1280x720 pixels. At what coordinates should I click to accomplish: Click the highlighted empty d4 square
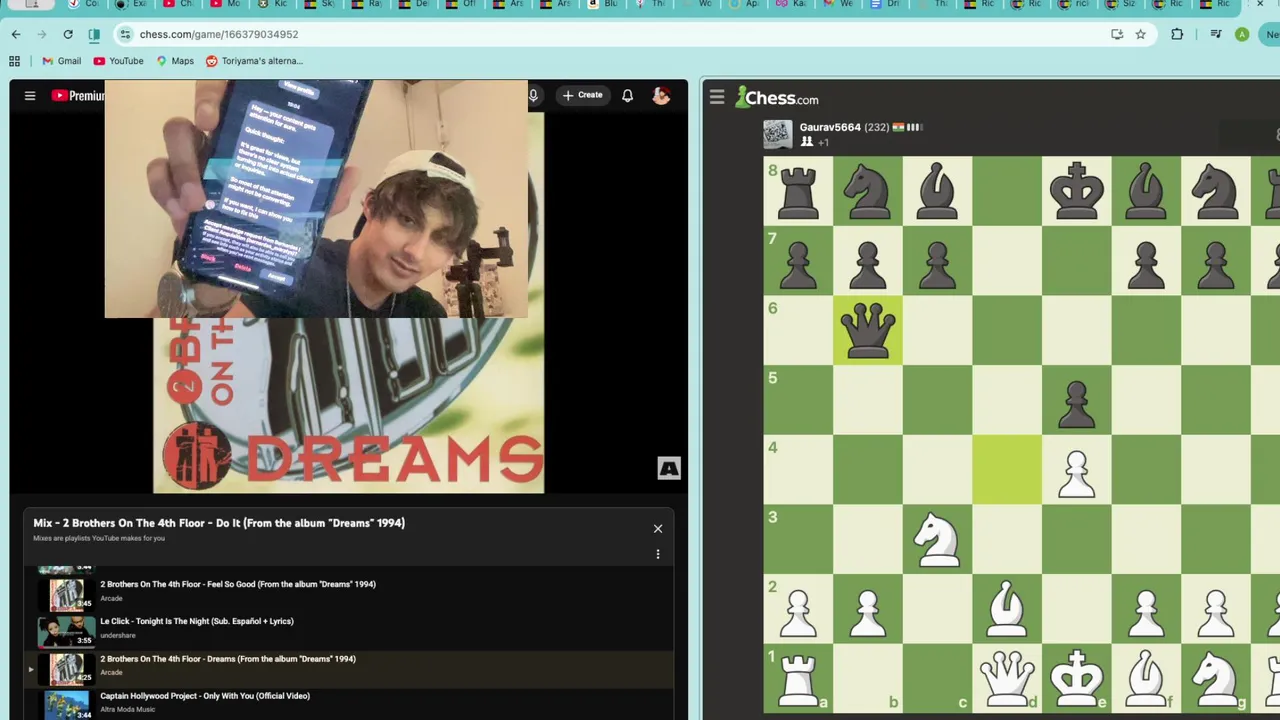coord(1007,471)
